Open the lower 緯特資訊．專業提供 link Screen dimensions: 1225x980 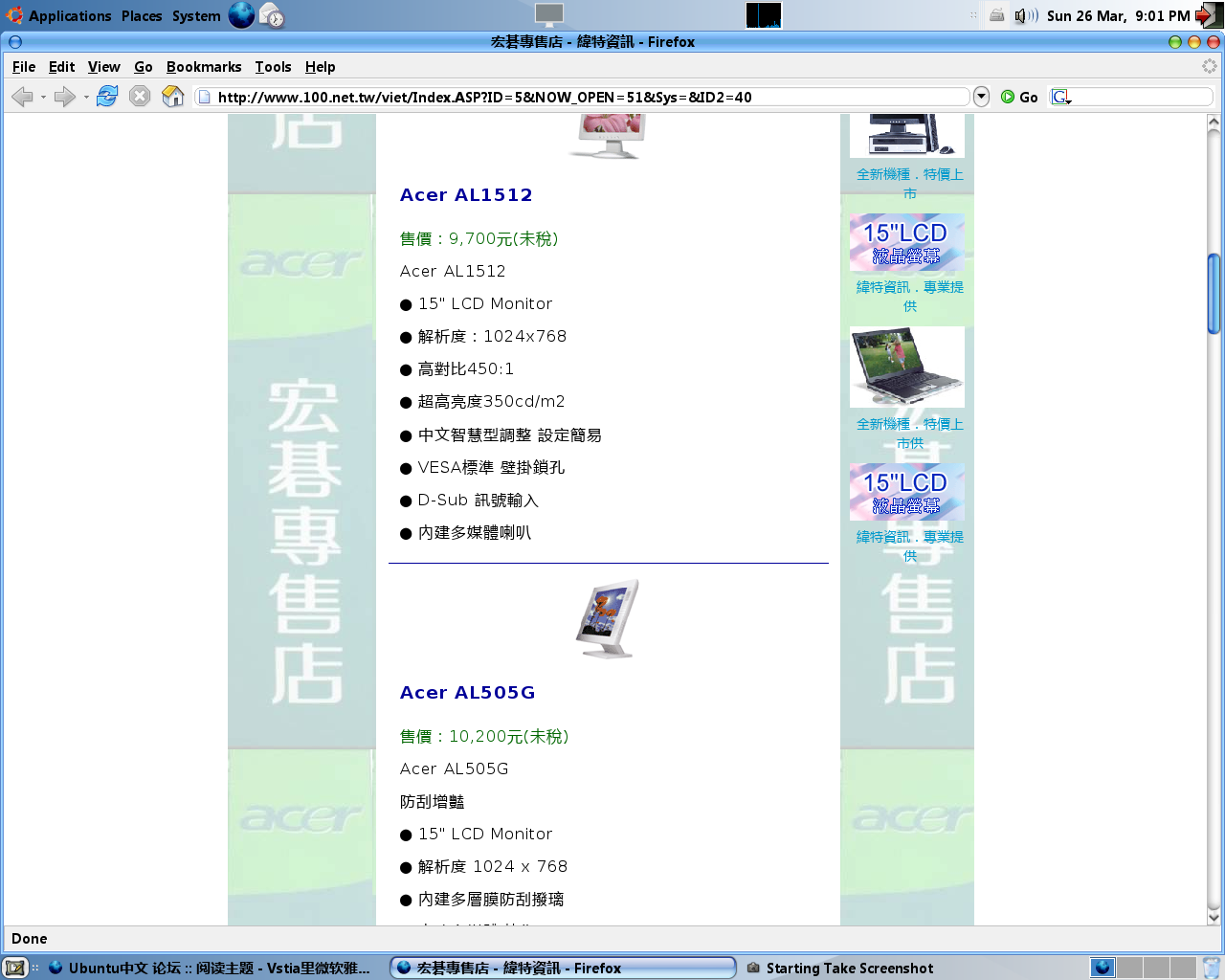(909, 546)
